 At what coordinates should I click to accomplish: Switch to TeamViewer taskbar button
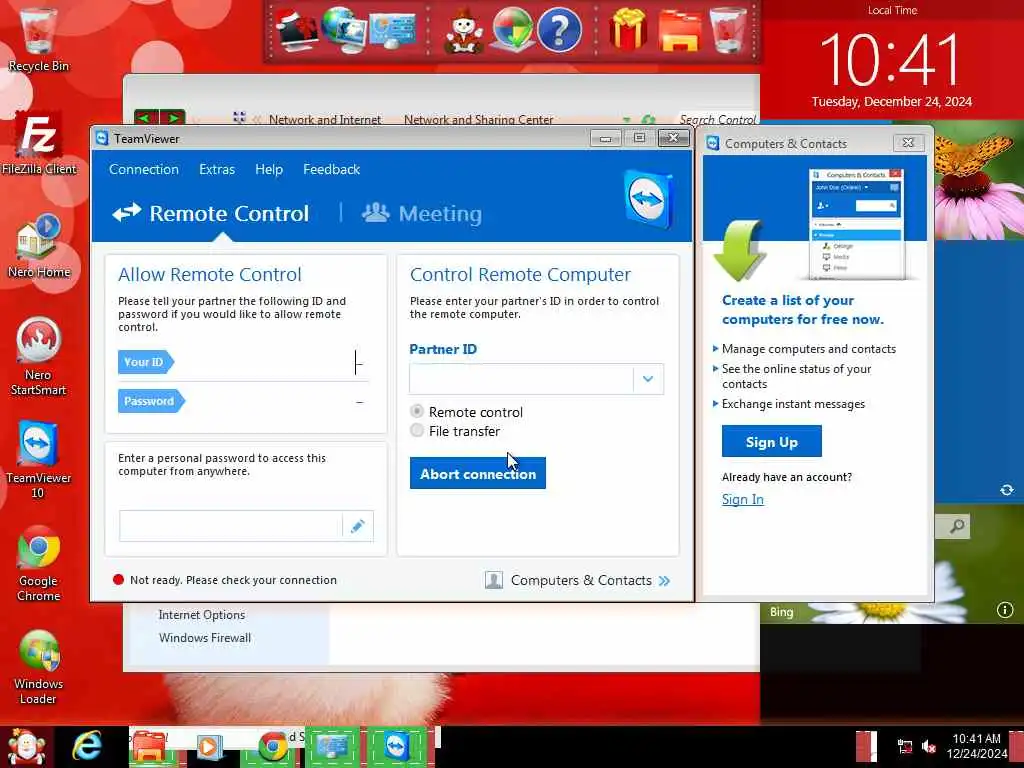397,747
